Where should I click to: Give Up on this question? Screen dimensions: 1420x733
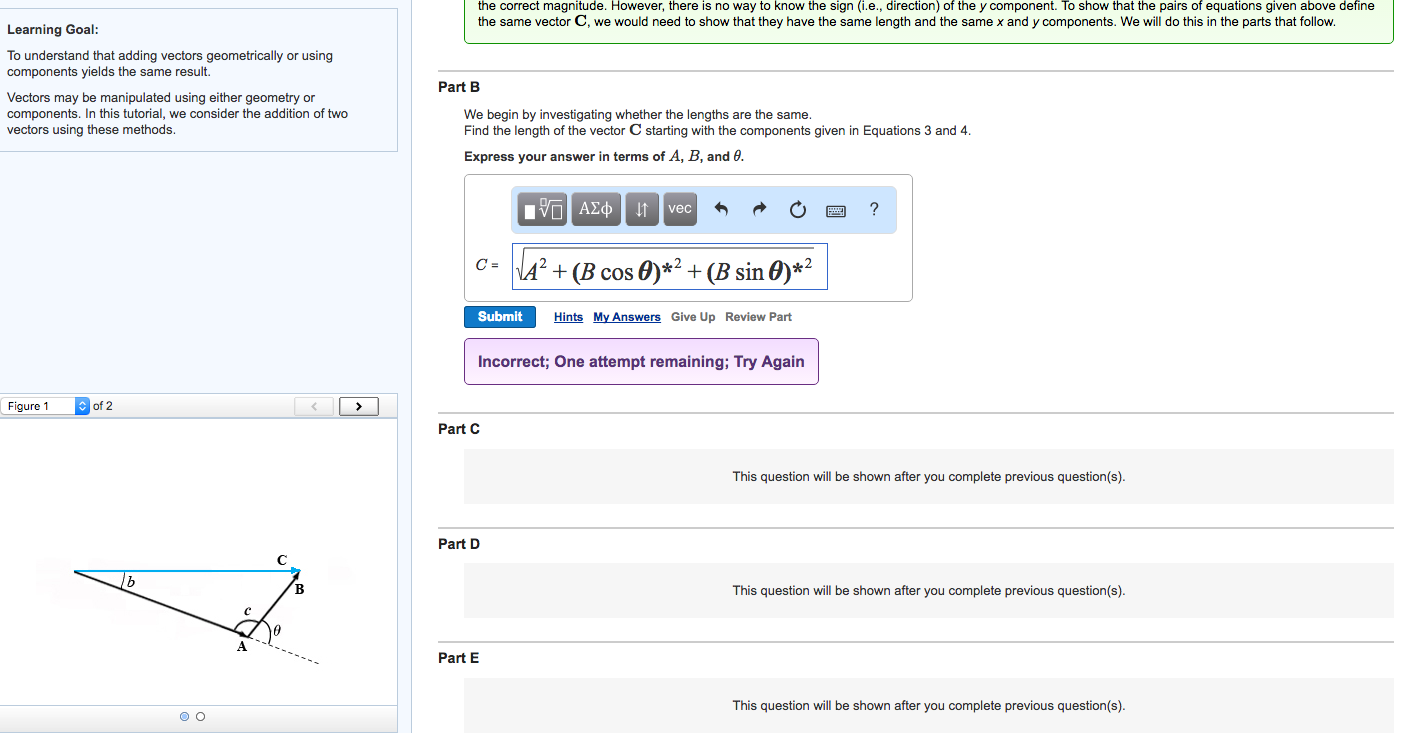(x=692, y=317)
